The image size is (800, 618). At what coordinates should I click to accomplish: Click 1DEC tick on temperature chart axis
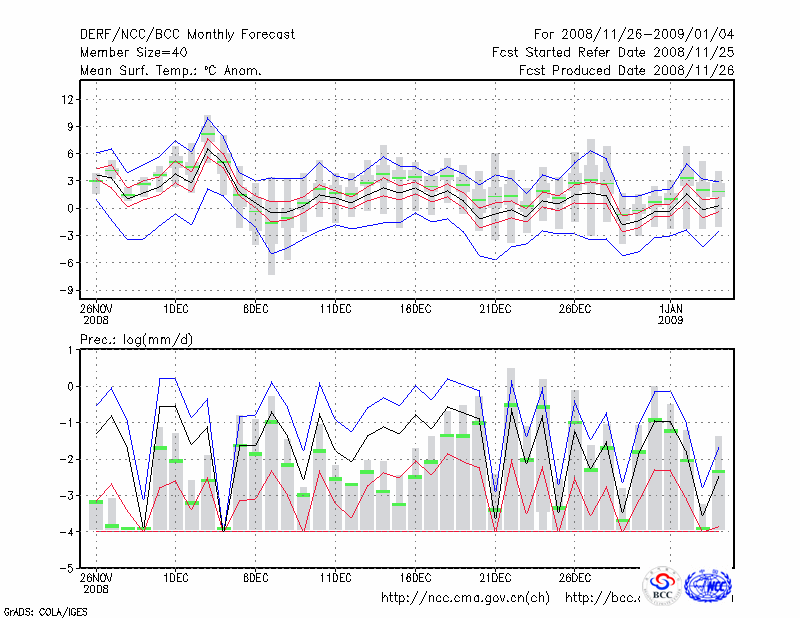(x=176, y=299)
